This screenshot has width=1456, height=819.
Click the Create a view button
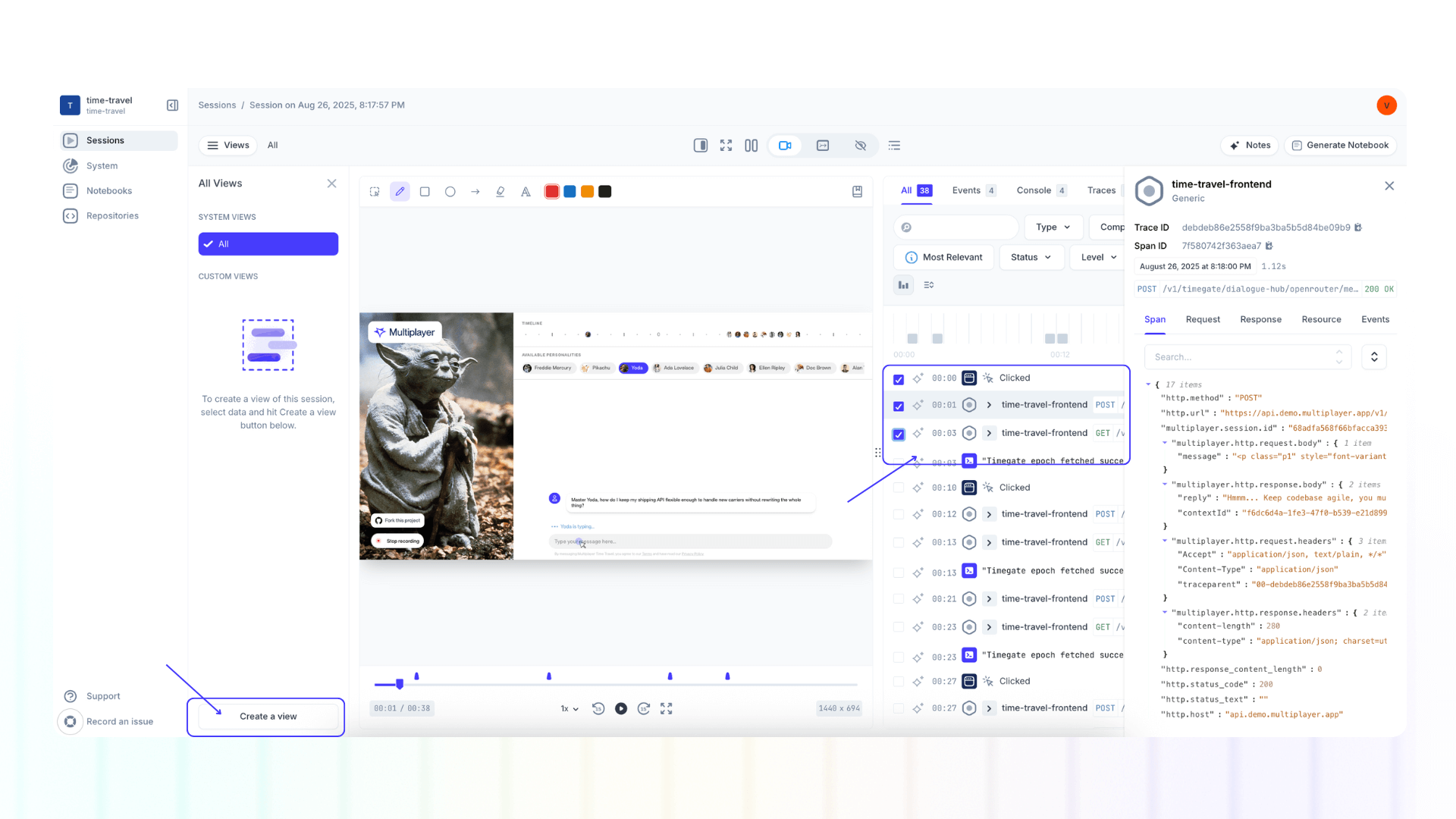pos(268,717)
